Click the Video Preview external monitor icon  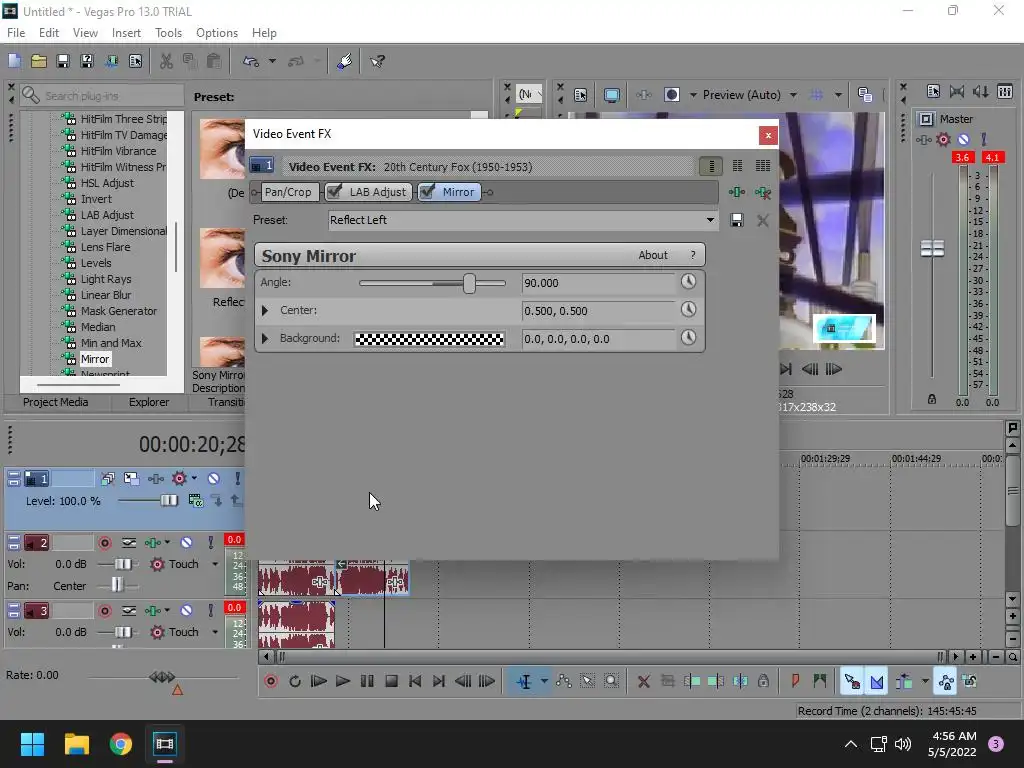(x=611, y=95)
